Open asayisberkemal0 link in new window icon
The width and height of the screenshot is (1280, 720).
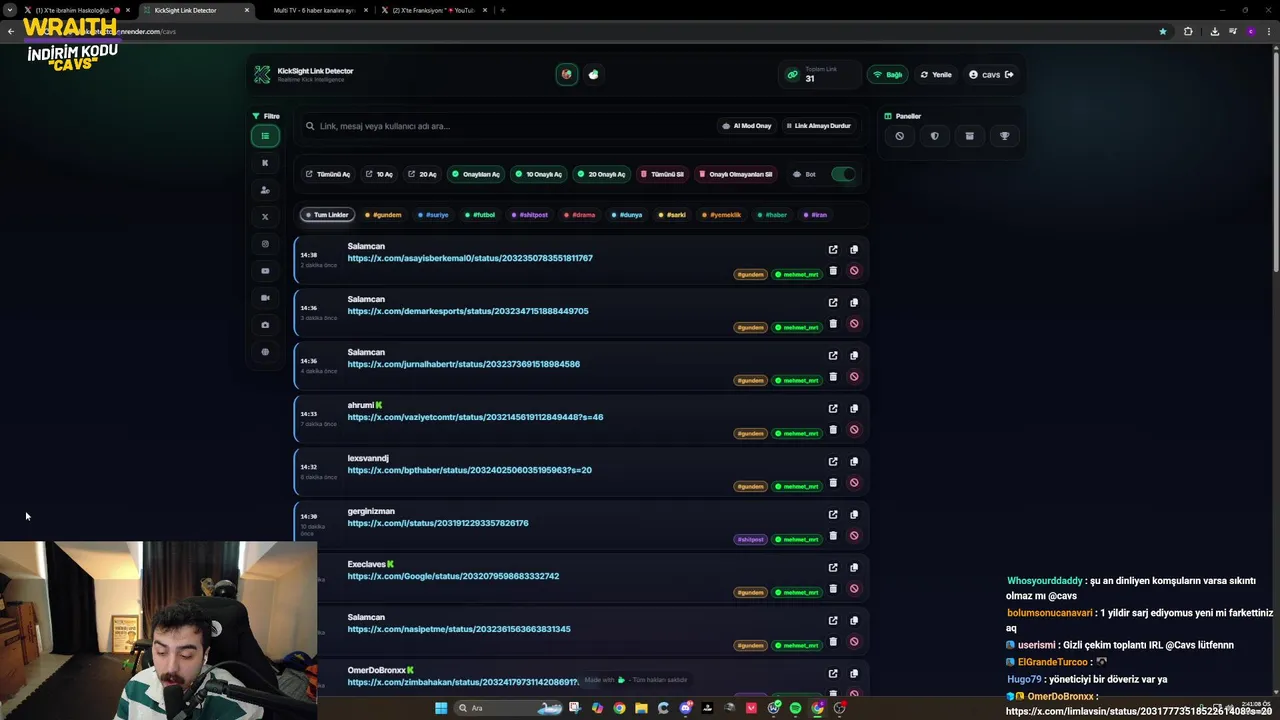click(x=833, y=250)
